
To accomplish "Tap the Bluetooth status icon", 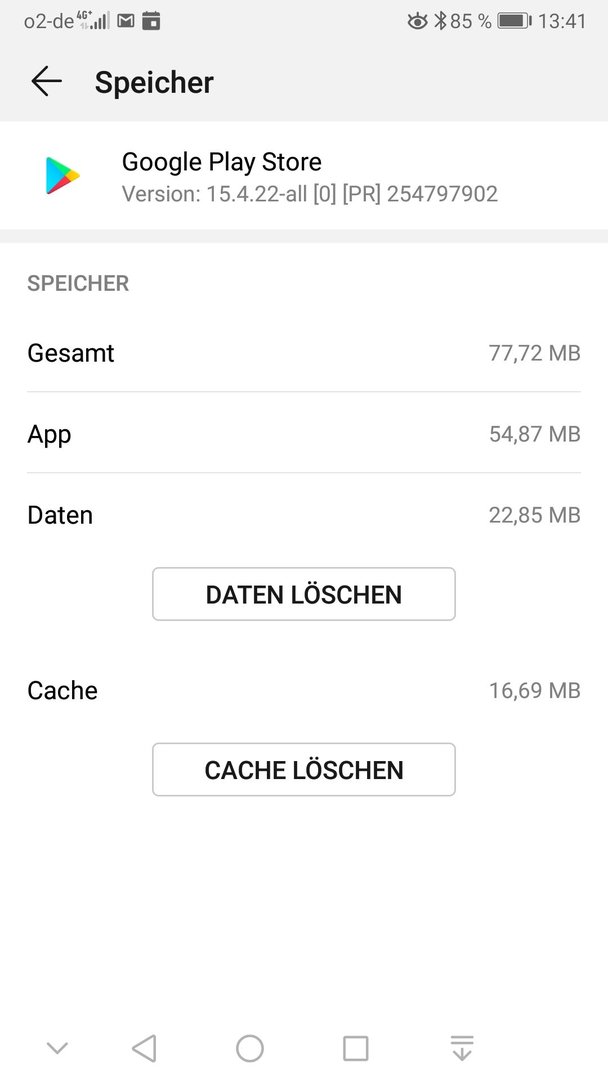I will click(439, 21).
